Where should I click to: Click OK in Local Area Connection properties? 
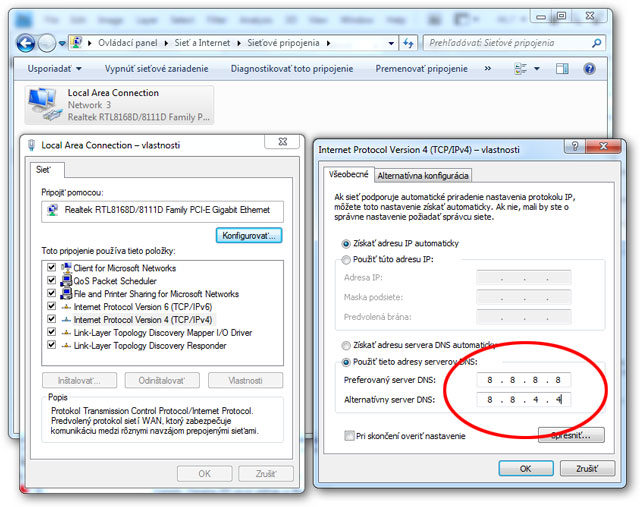204,474
